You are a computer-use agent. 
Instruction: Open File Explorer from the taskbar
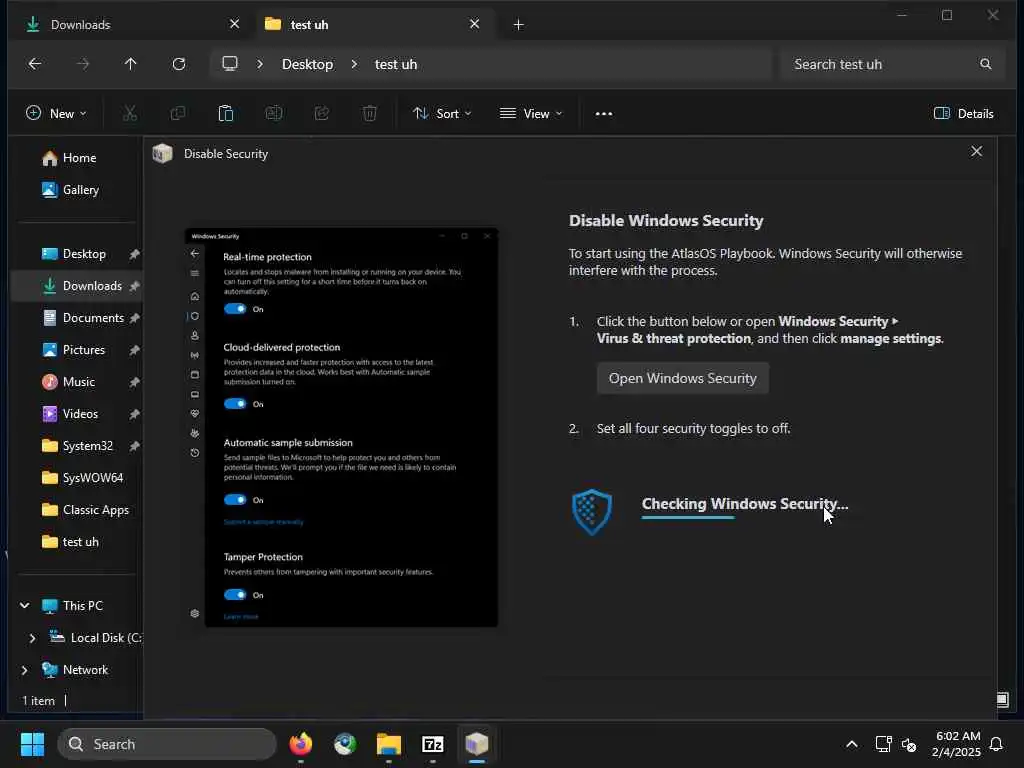tap(389, 744)
